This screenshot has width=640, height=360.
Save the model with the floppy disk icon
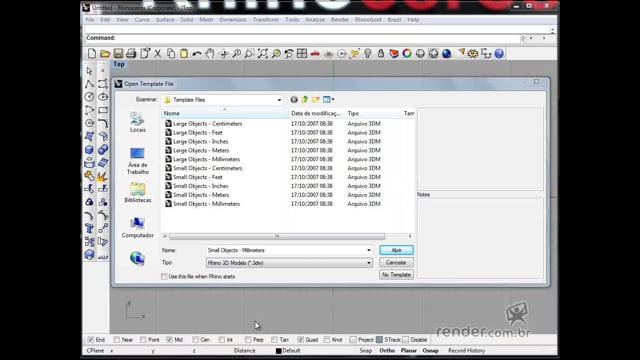click(x=118, y=53)
